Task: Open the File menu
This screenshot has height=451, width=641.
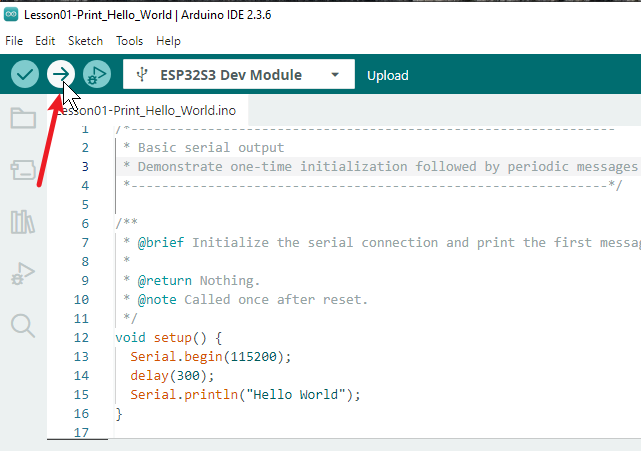Action: click(14, 41)
